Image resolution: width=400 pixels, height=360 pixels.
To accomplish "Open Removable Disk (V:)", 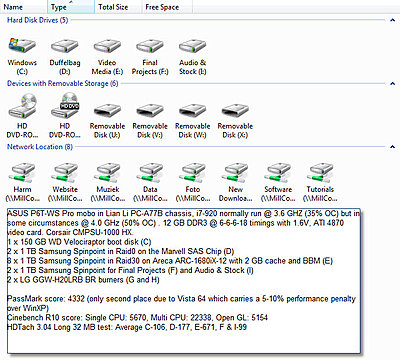I will pos(150,121).
